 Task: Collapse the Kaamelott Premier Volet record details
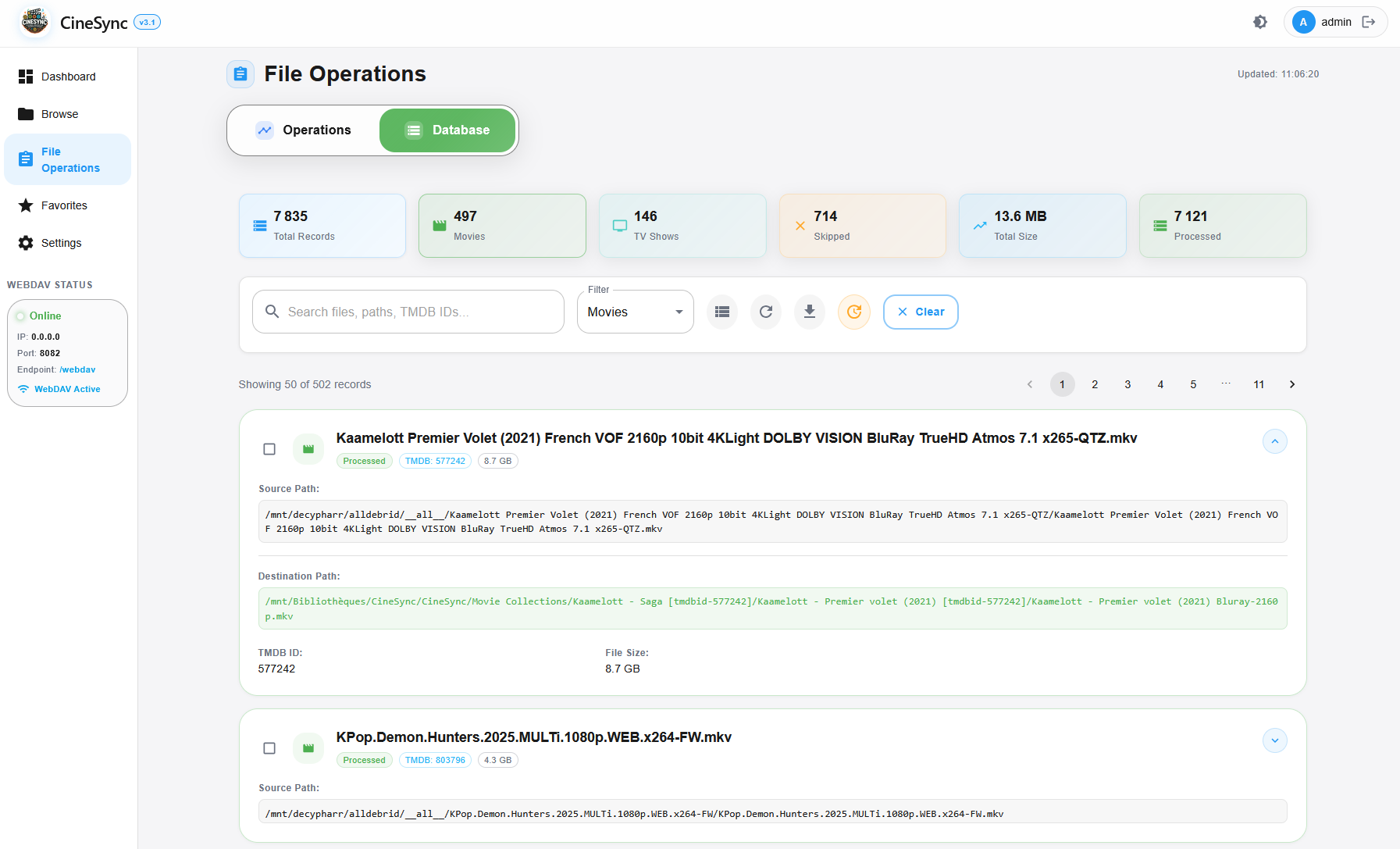pos(1274,441)
